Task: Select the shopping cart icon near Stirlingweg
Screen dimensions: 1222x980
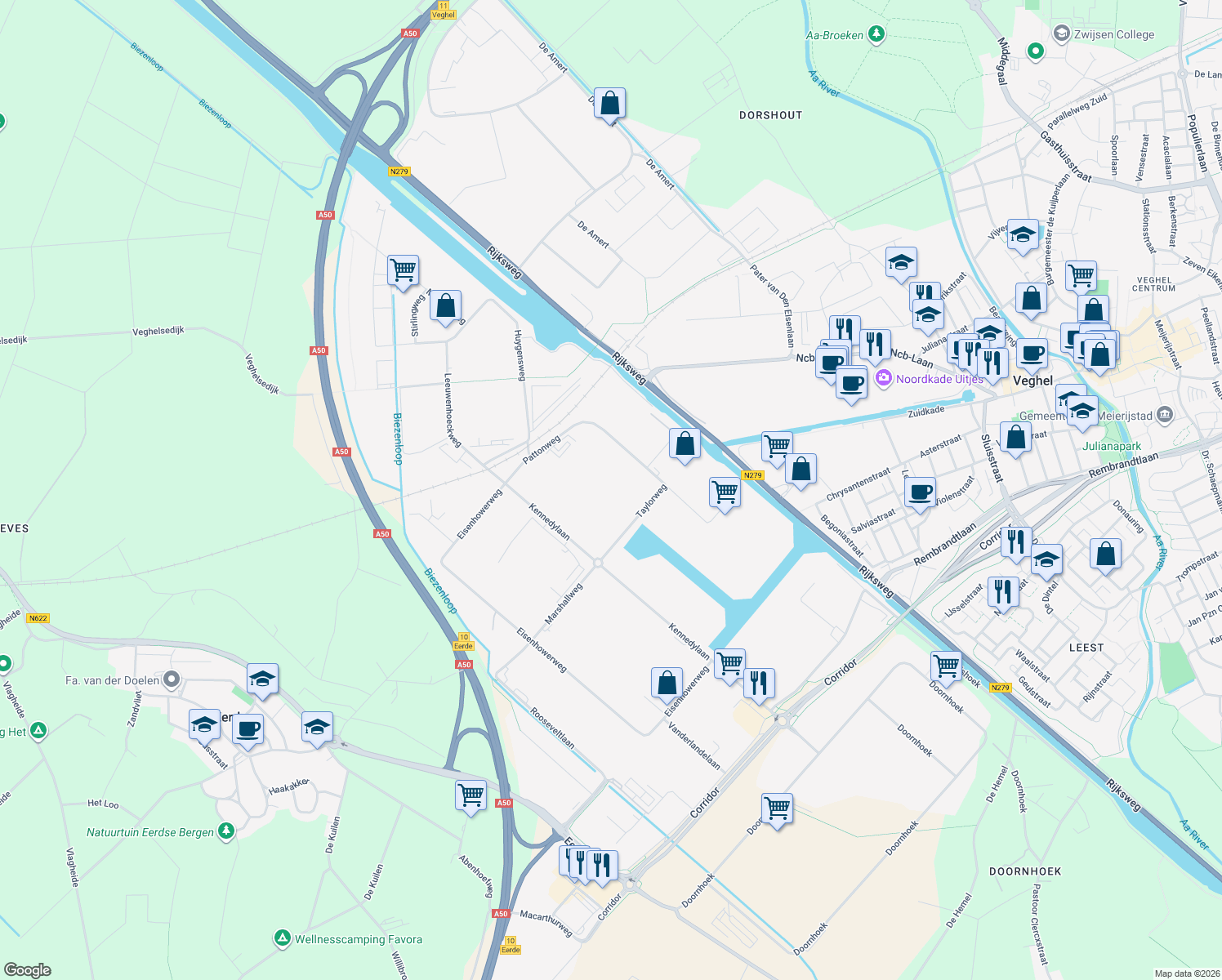Action: coord(402,271)
